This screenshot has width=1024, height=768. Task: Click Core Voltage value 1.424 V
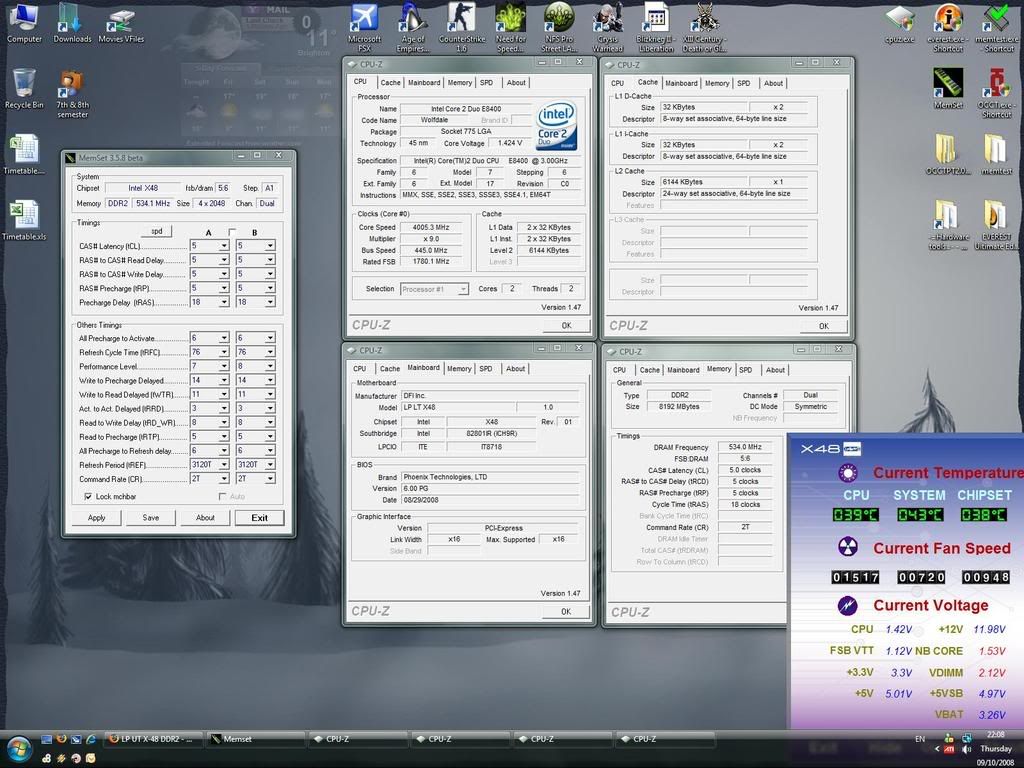pyautogui.click(x=510, y=143)
